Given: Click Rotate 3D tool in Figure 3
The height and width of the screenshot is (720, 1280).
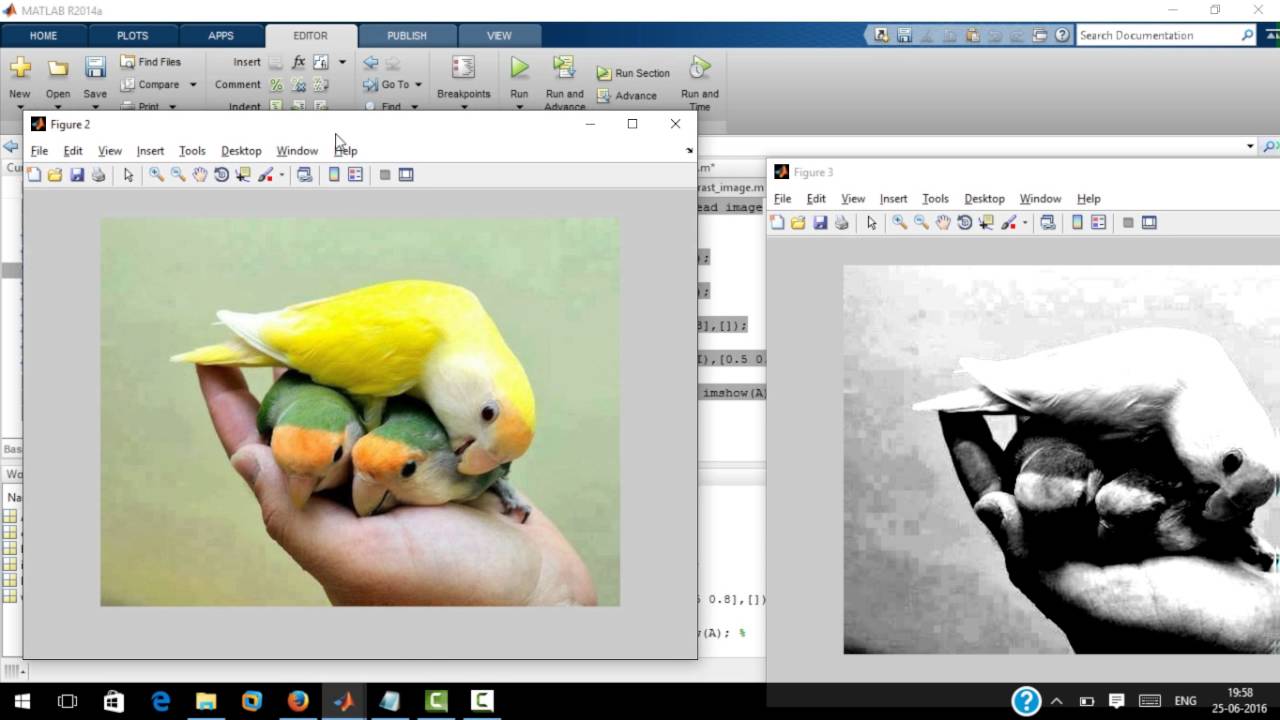Looking at the screenshot, I should [x=964, y=223].
